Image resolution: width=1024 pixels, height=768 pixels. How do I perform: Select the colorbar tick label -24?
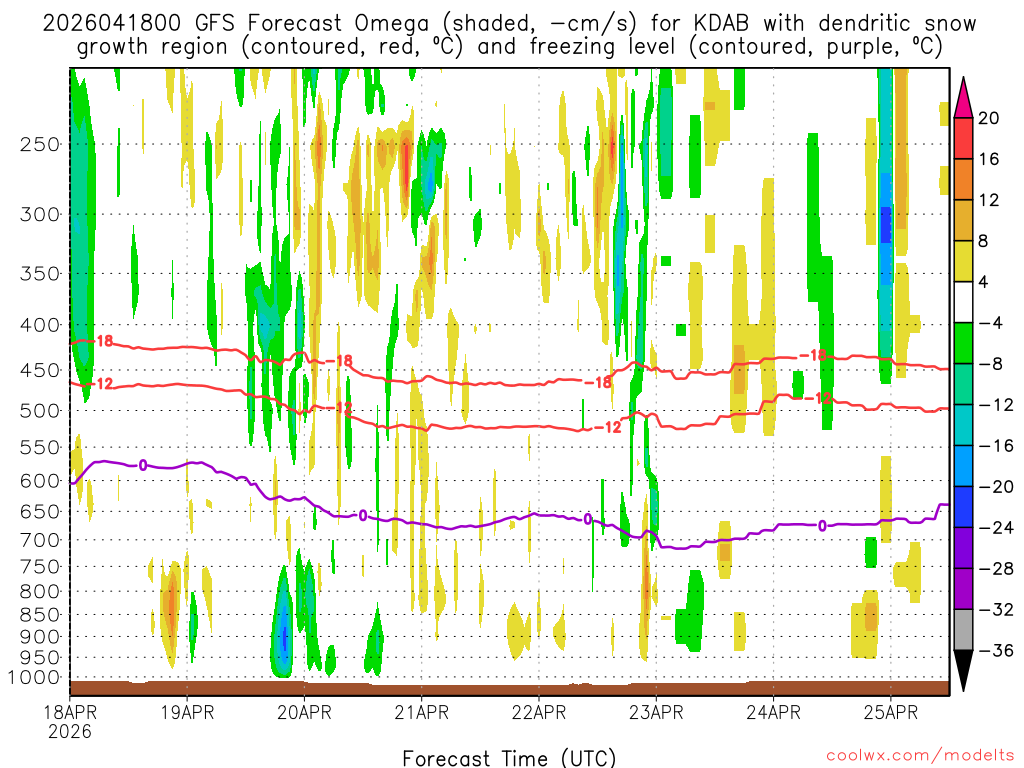pos(996,528)
